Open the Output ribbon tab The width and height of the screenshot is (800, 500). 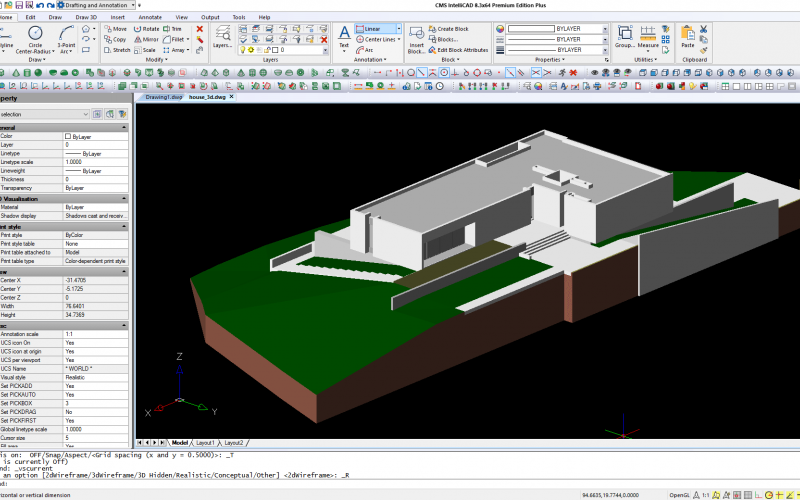[x=210, y=17]
